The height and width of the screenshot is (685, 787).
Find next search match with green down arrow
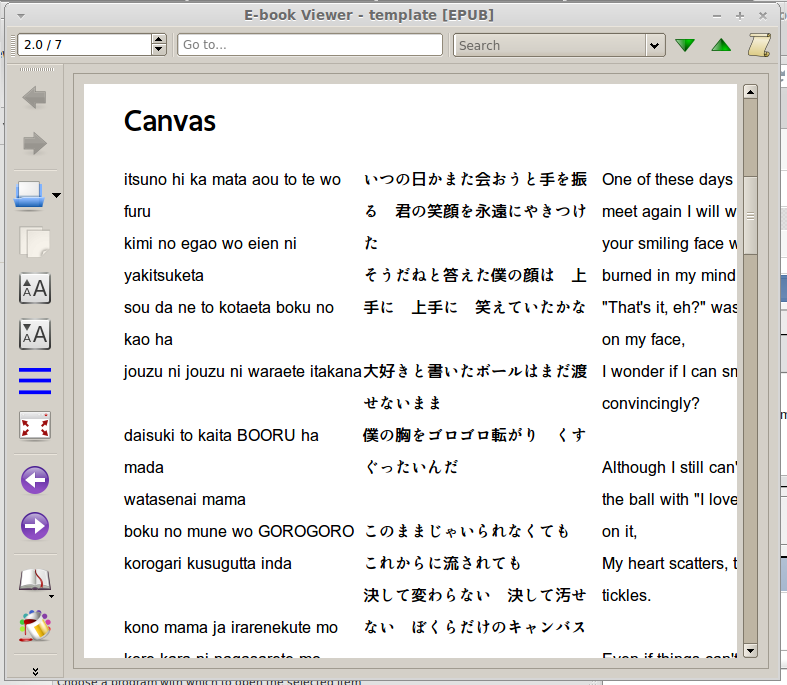tap(685, 45)
